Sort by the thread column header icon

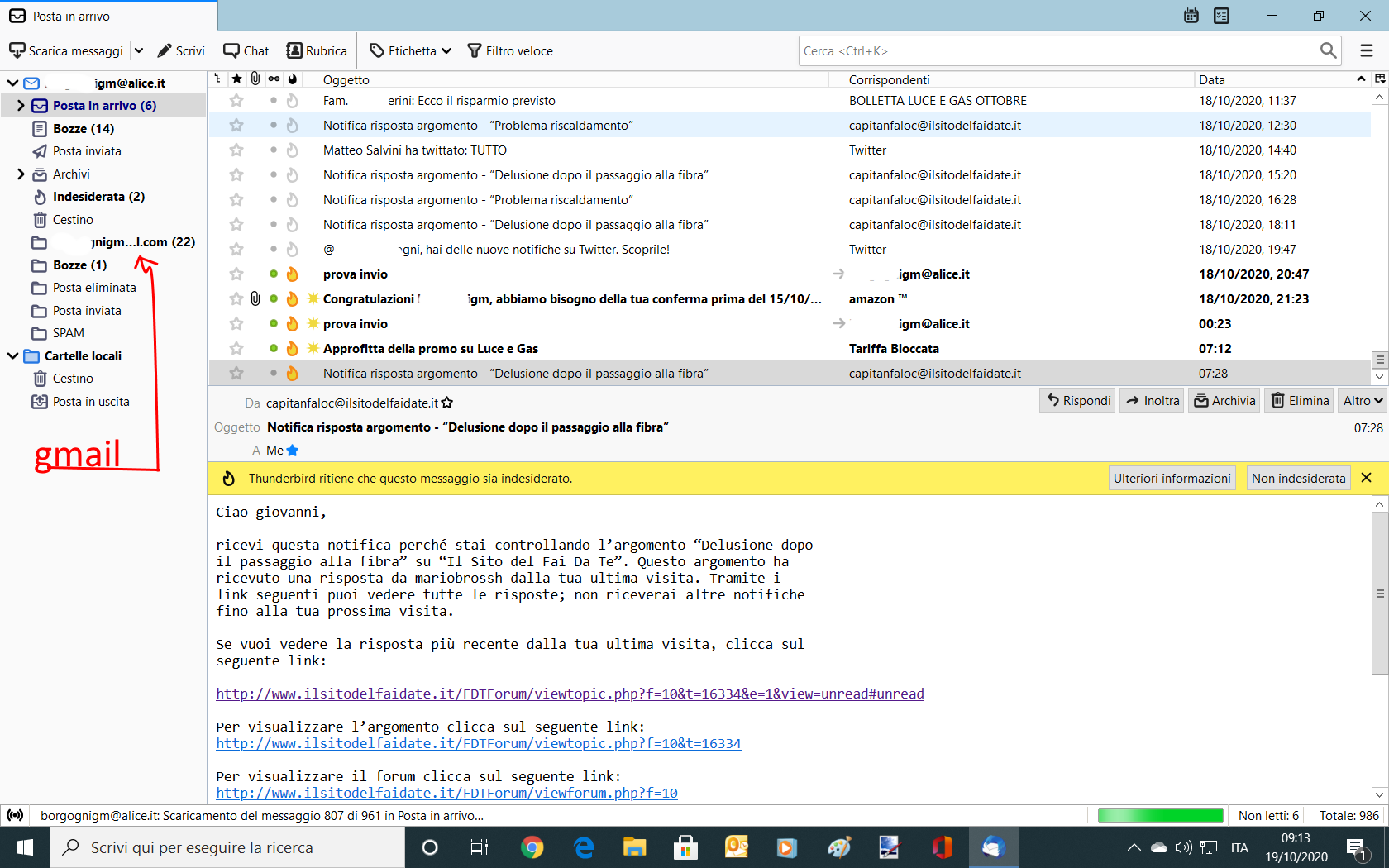[x=217, y=79]
